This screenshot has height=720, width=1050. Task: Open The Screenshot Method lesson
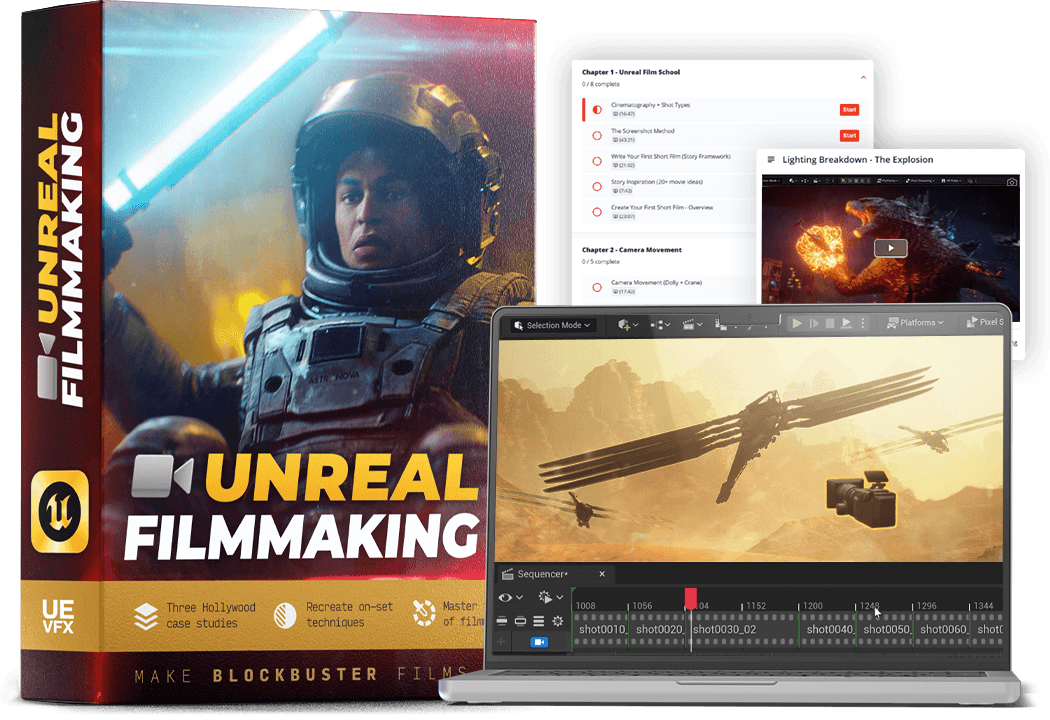(x=642, y=131)
